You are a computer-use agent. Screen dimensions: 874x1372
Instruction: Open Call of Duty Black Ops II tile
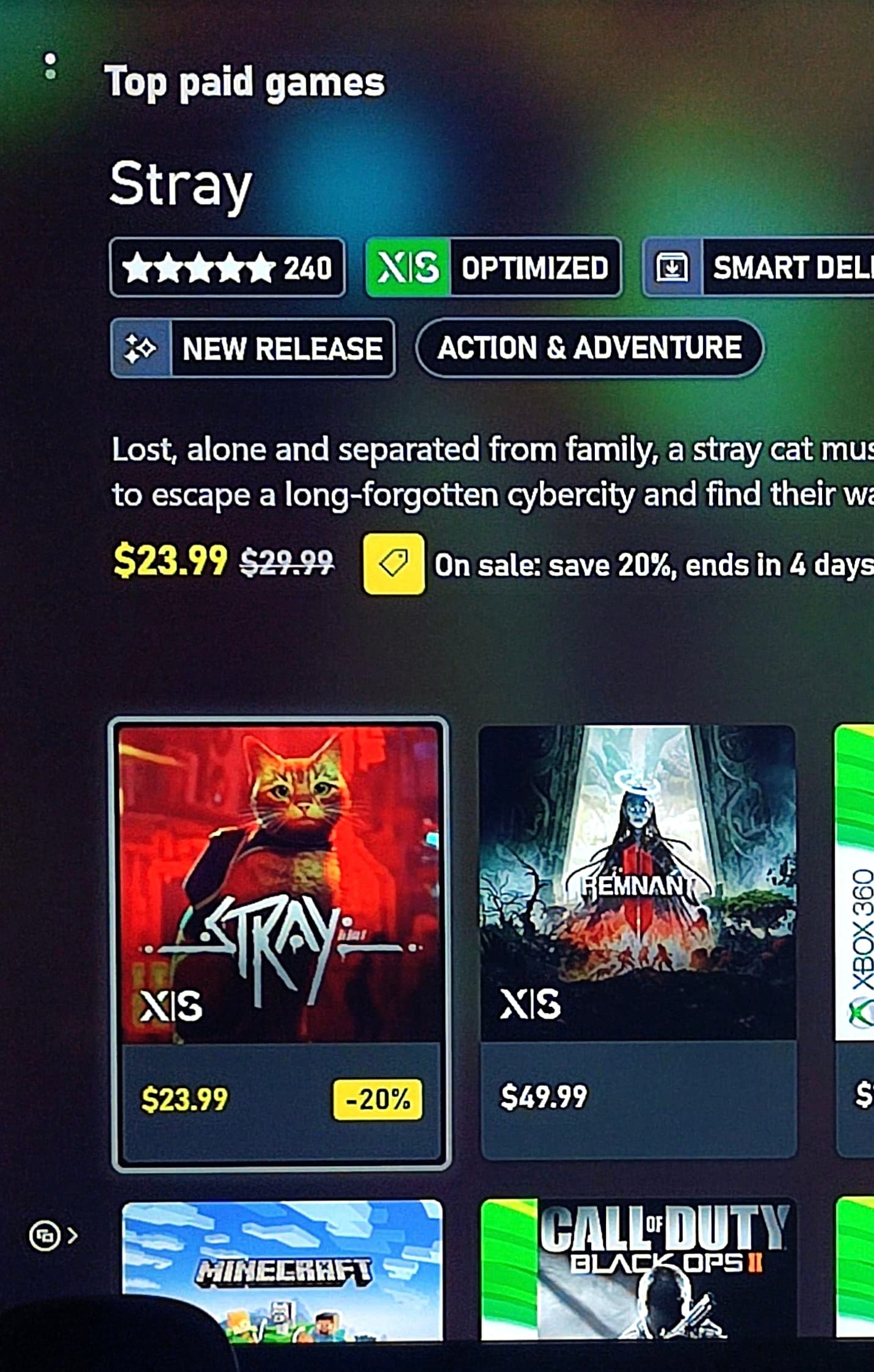pos(638,1270)
